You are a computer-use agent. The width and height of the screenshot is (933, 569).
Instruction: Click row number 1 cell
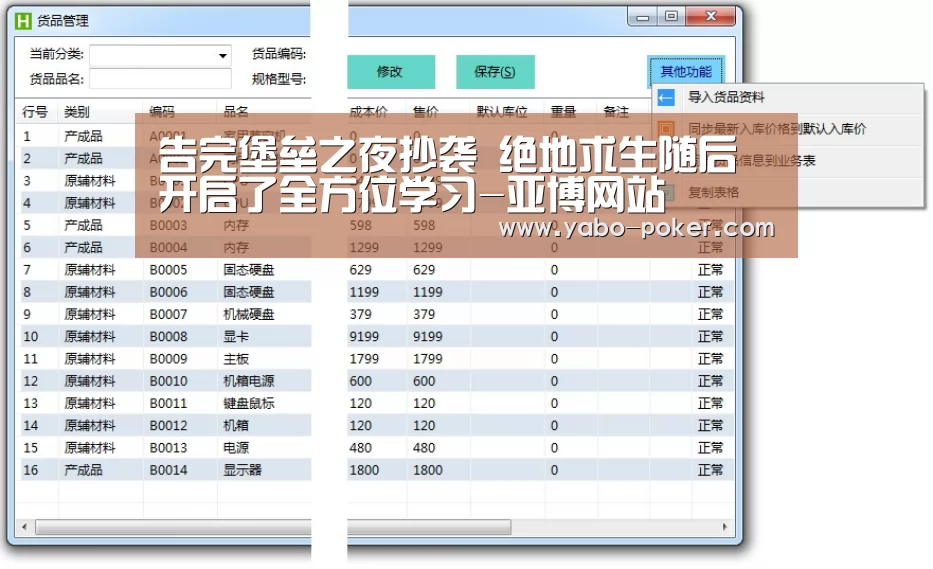(27, 137)
